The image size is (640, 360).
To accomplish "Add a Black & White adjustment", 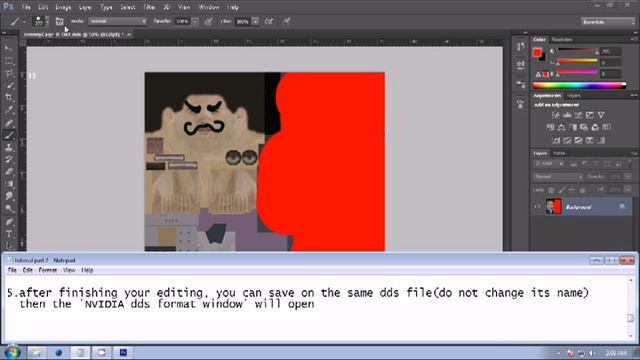I will [x=573, y=127].
